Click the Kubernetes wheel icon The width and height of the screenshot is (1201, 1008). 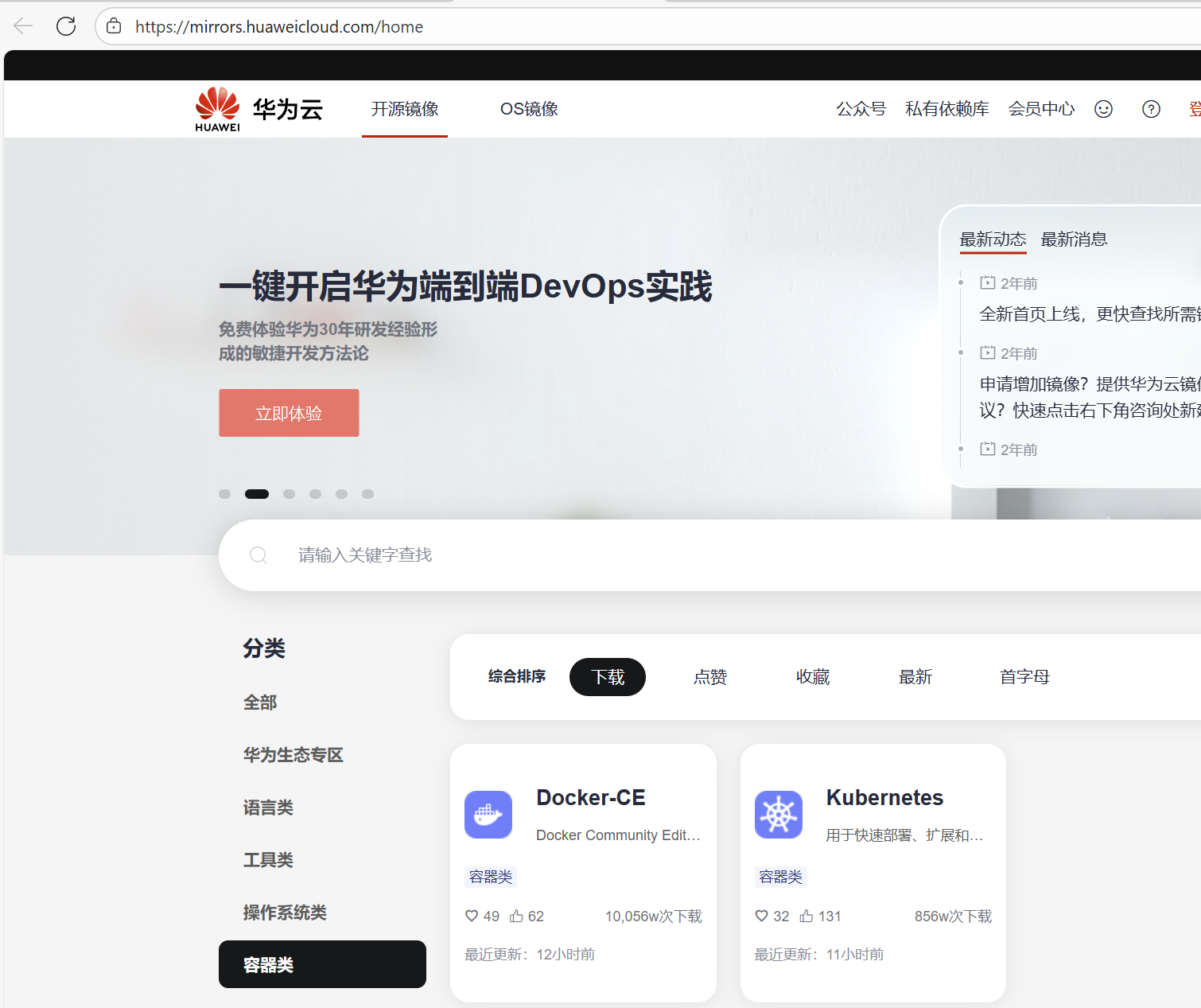coord(779,815)
